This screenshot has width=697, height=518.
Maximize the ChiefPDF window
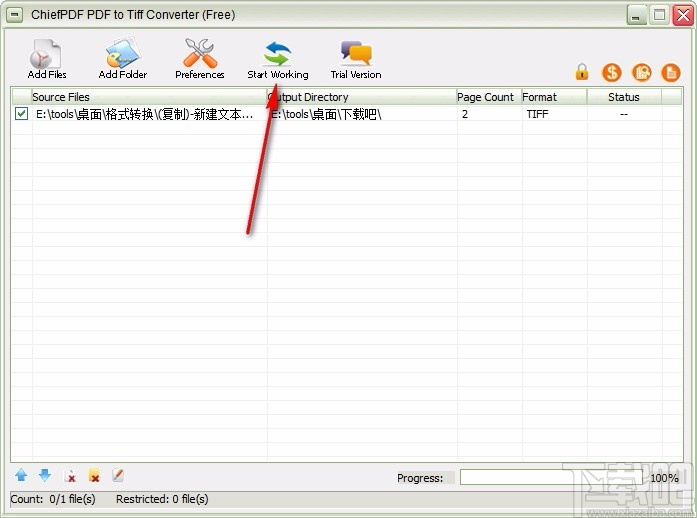point(660,16)
